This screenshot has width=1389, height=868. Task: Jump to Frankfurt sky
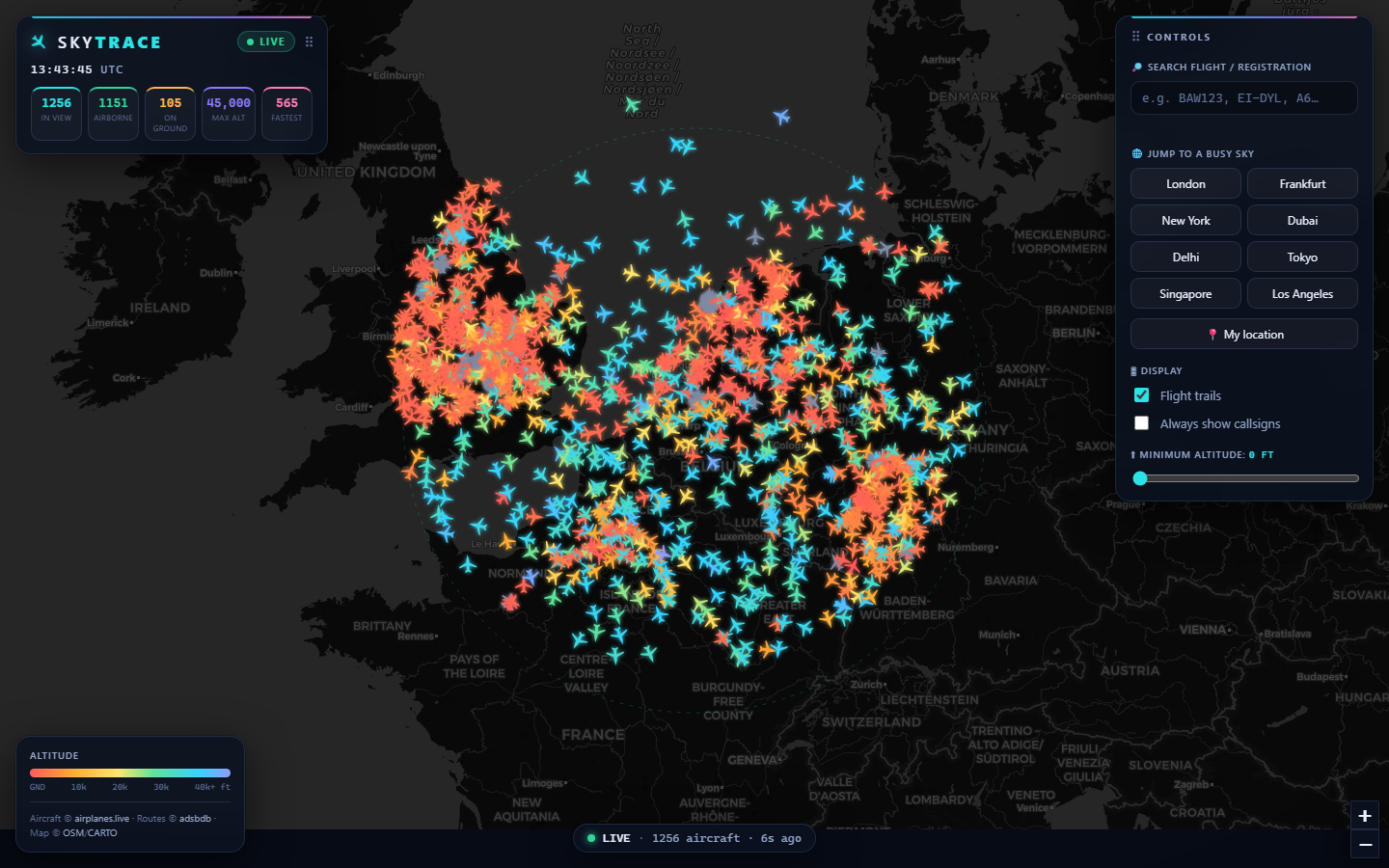tap(1302, 184)
